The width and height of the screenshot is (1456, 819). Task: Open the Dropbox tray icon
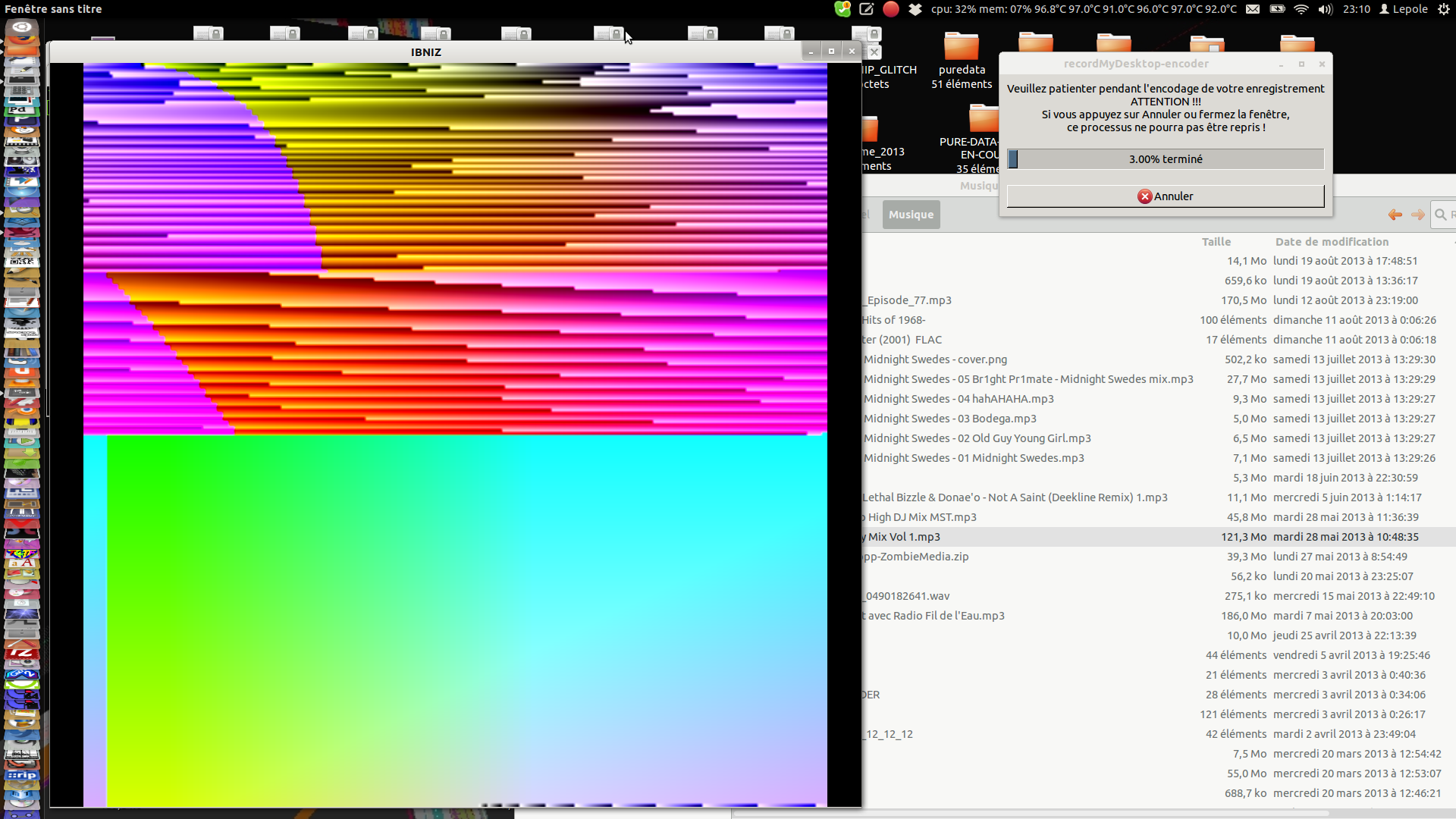pos(915,9)
